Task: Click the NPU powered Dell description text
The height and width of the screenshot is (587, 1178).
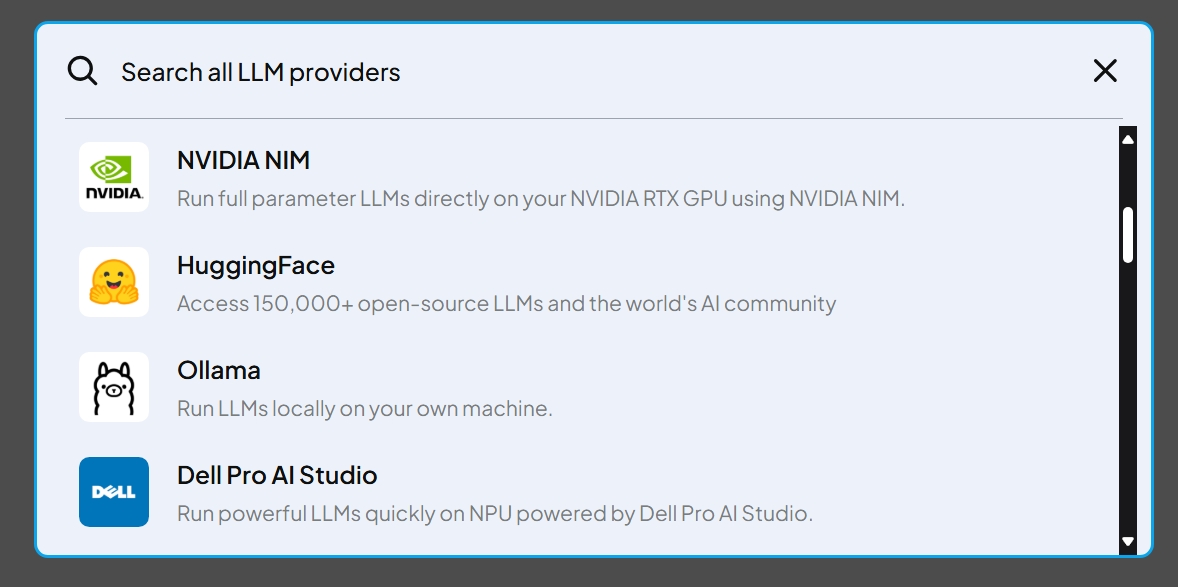Action: tap(494, 514)
